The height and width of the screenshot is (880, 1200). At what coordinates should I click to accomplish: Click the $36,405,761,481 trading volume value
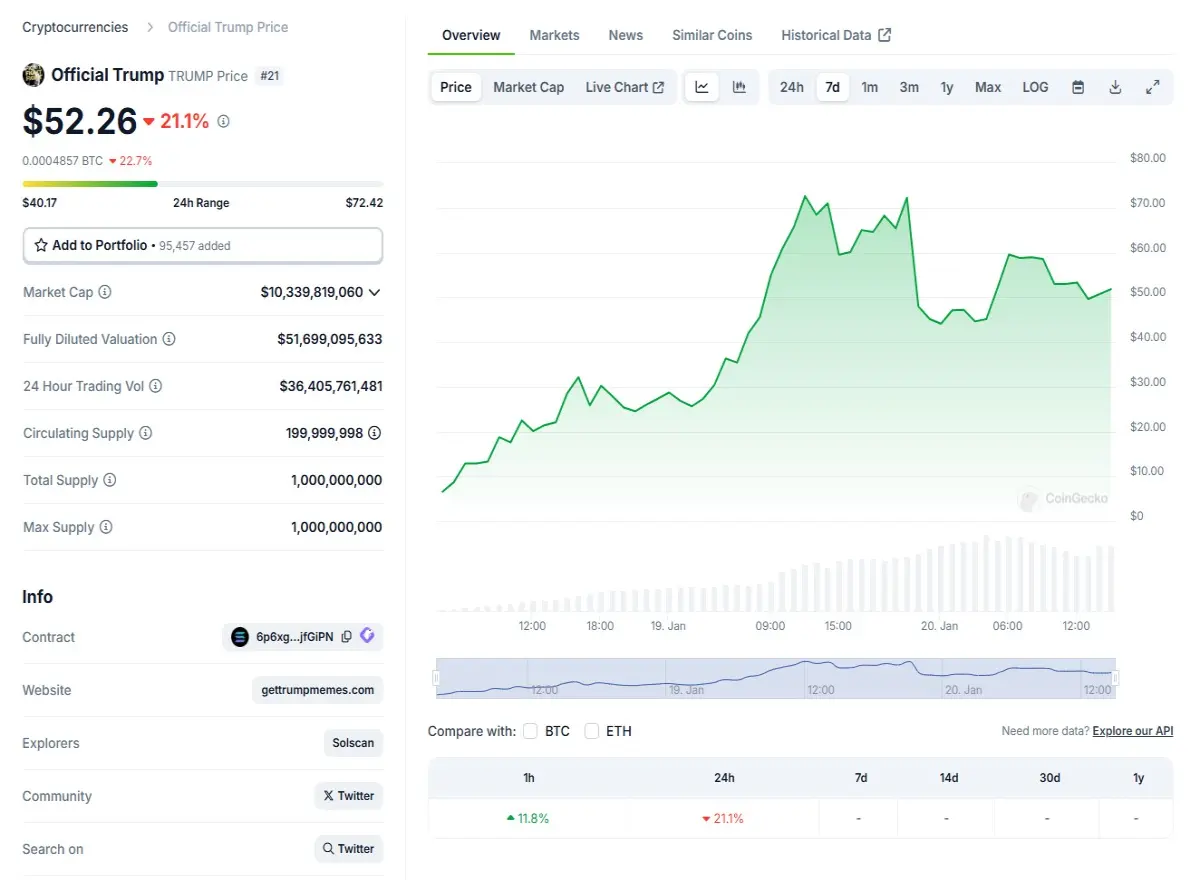point(331,386)
